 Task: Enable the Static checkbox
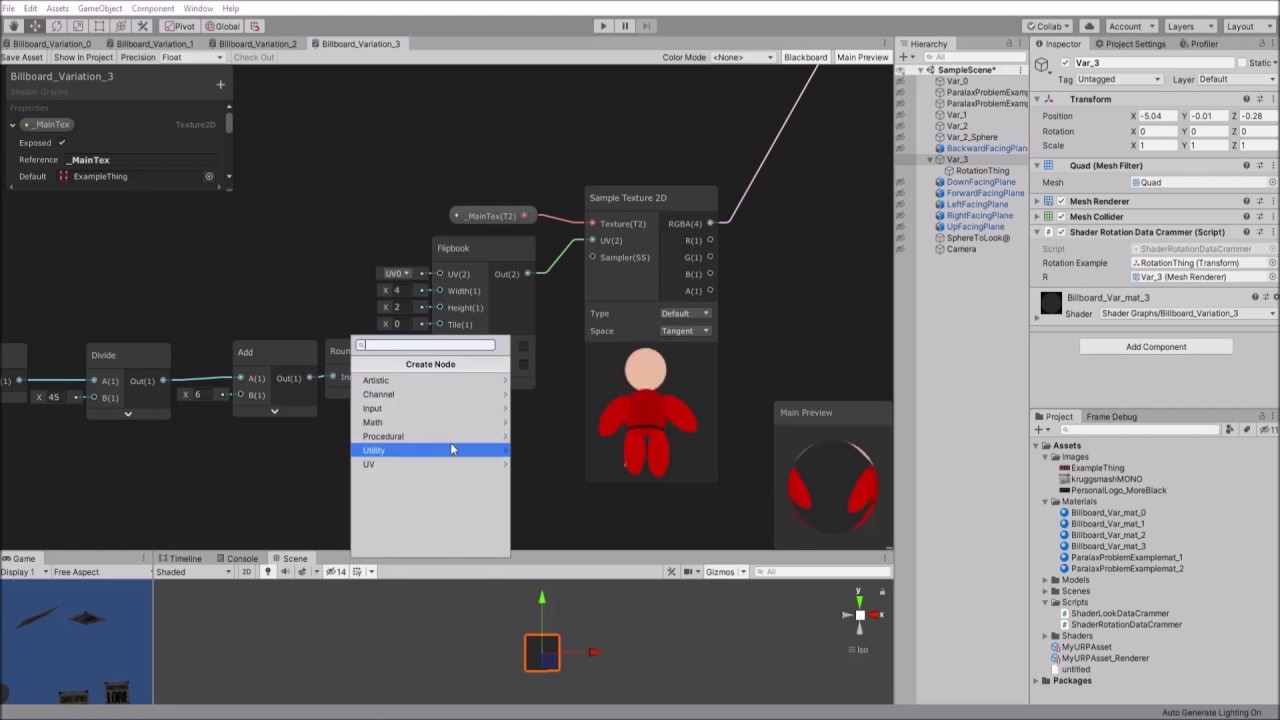pyautogui.click(x=1241, y=63)
